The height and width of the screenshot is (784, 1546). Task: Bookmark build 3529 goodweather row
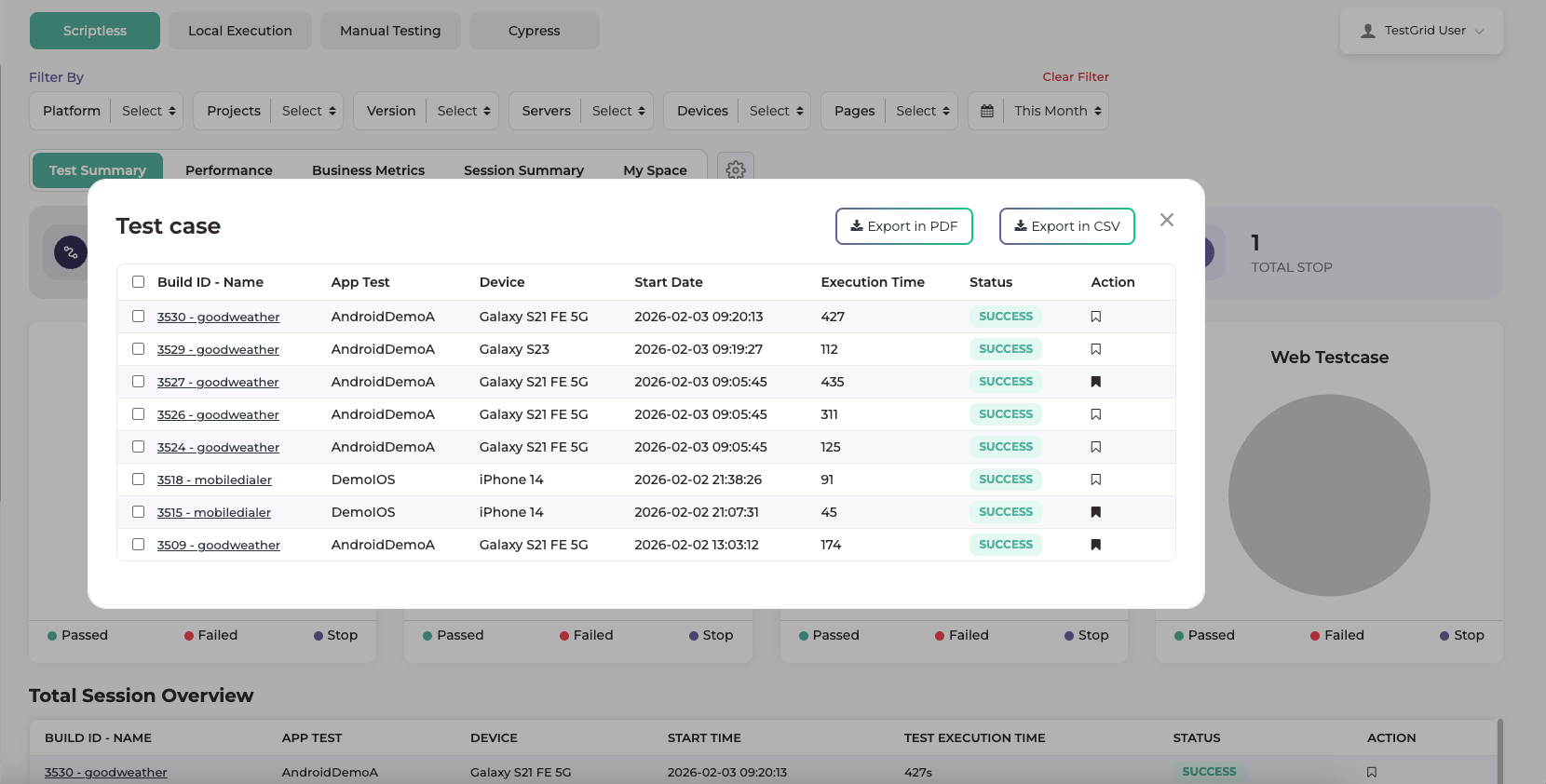click(x=1095, y=349)
